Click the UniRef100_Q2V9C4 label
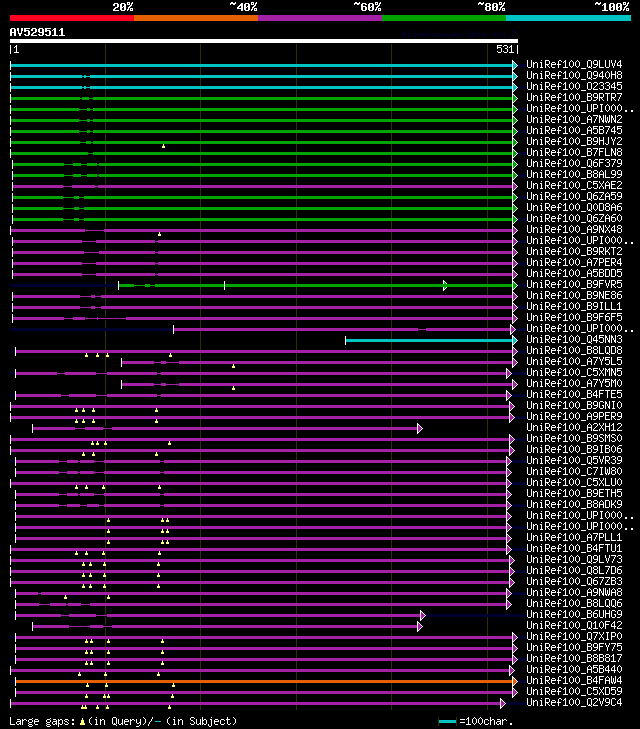The image size is (640, 729). coord(574,702)
